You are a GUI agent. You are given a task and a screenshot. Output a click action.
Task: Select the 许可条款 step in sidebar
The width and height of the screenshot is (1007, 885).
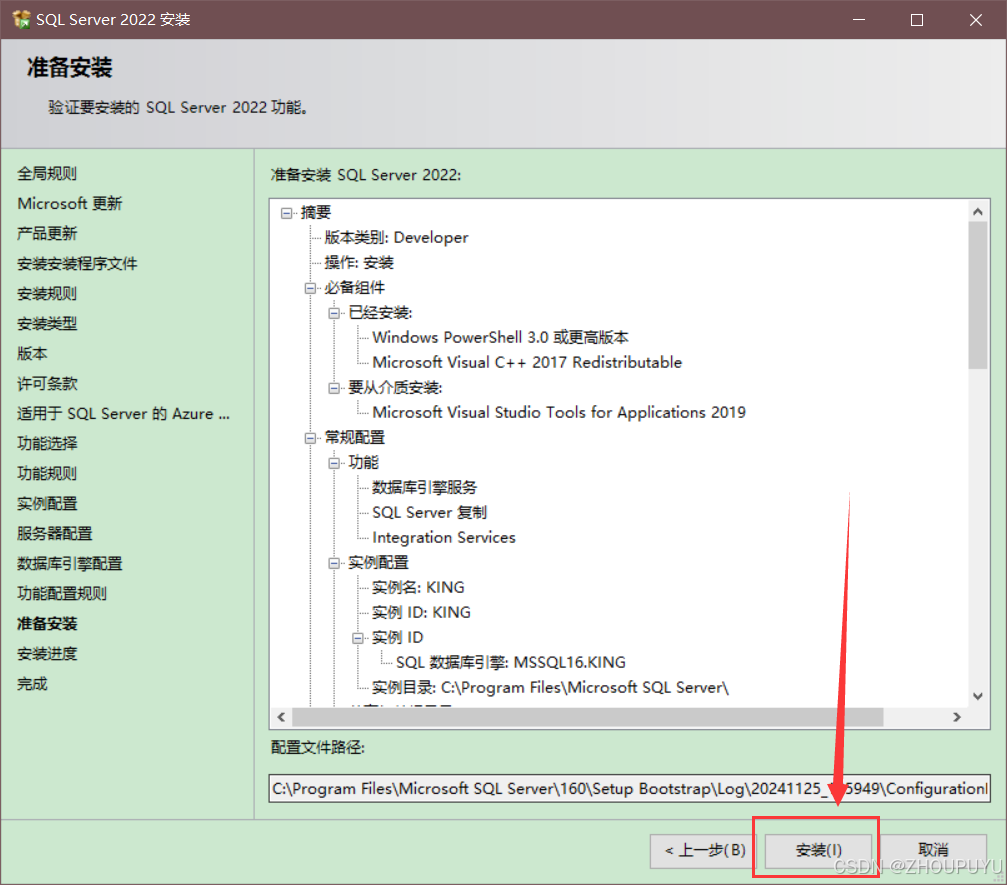(x=47, y=384)
